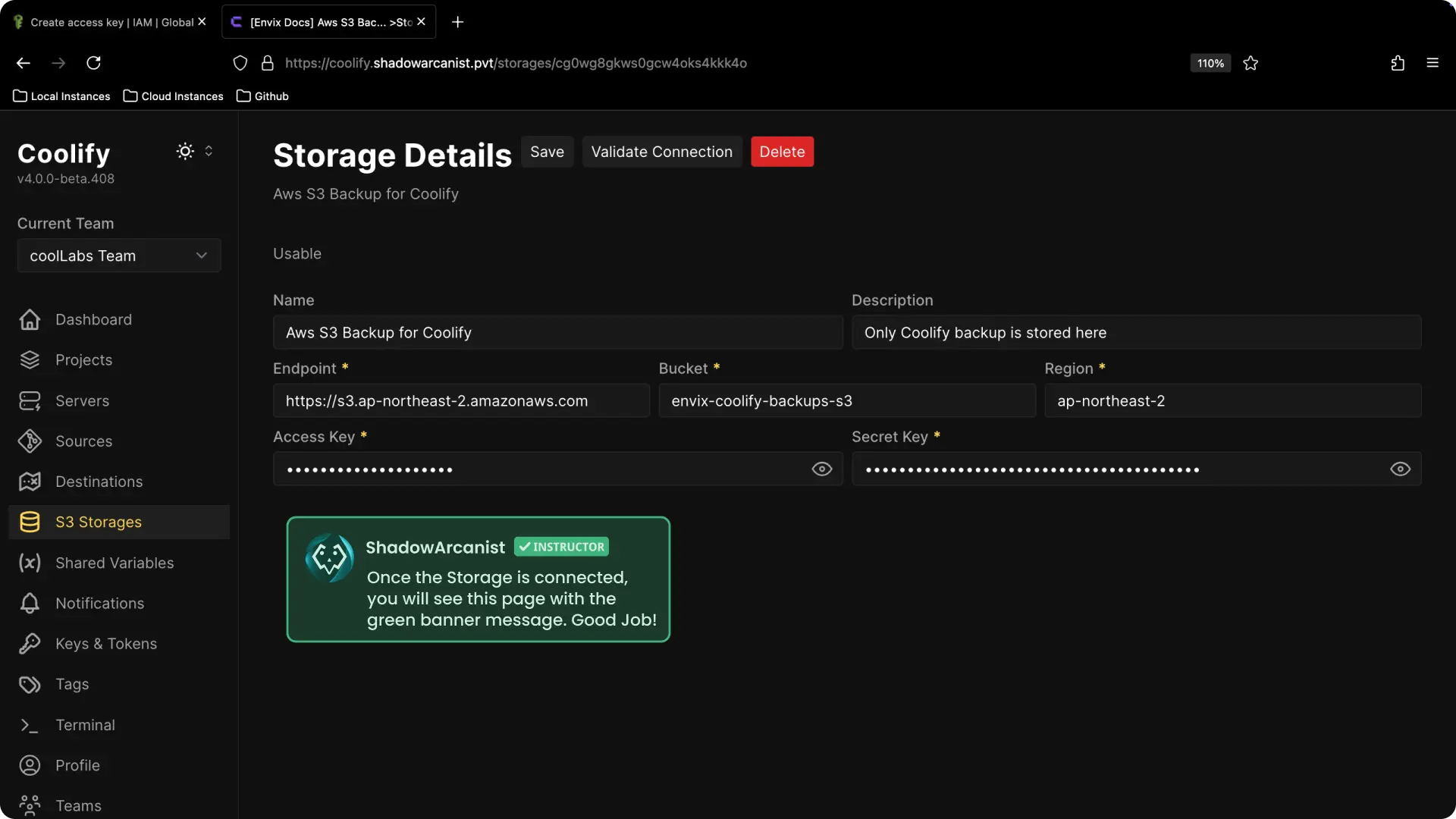
Task: Show the hidden Secret Key
Action: click(x=1400, y=469)
